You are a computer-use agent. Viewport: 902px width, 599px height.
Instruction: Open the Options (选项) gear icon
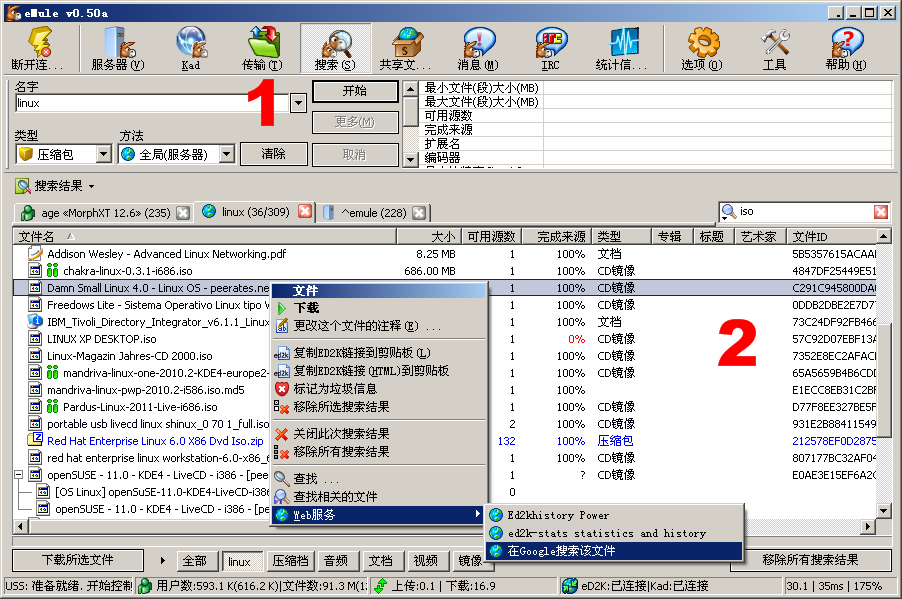(x=702, y=48)
